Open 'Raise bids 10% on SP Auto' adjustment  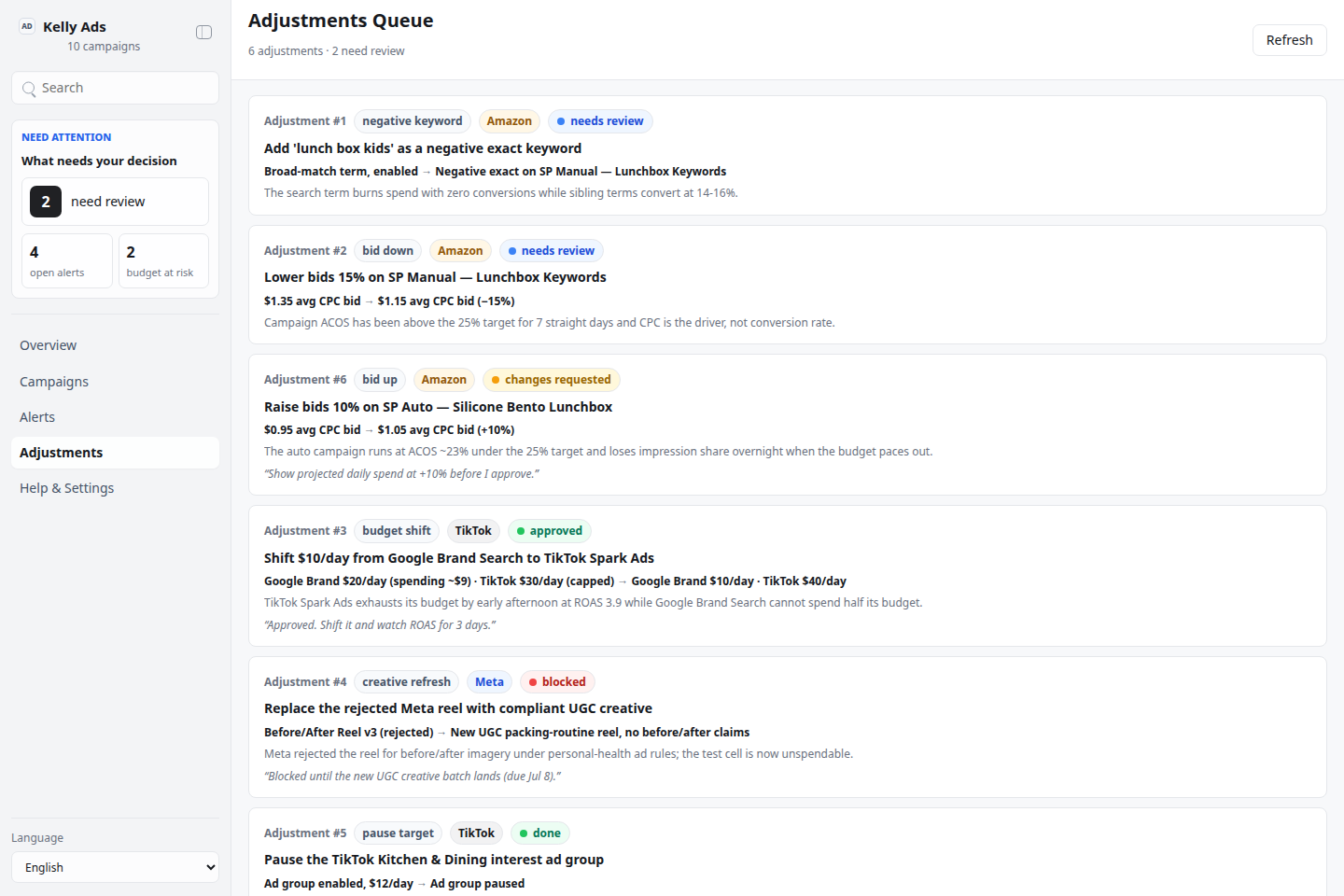(438, 407)
